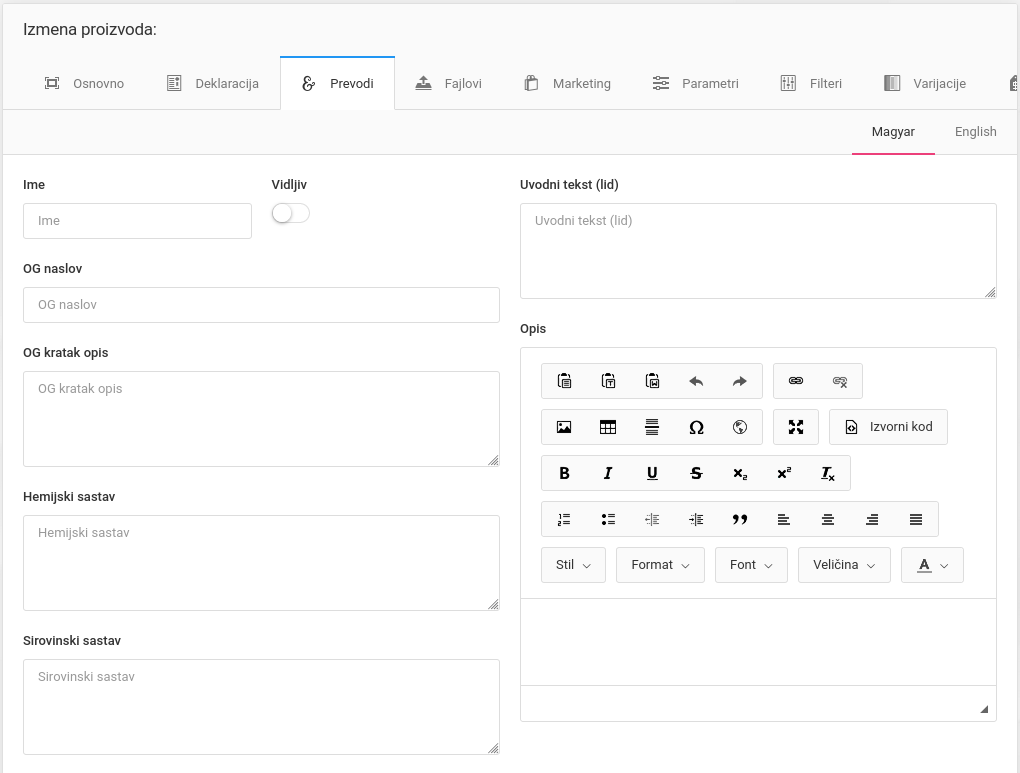
Task: Insert an image into the description
Action: 564,427
